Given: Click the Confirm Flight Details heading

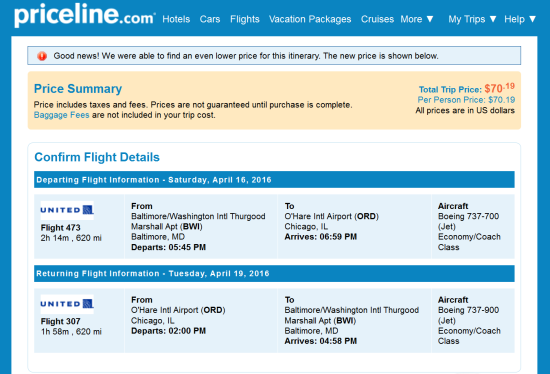Looking at the screenshot, I should click(97, 157).
